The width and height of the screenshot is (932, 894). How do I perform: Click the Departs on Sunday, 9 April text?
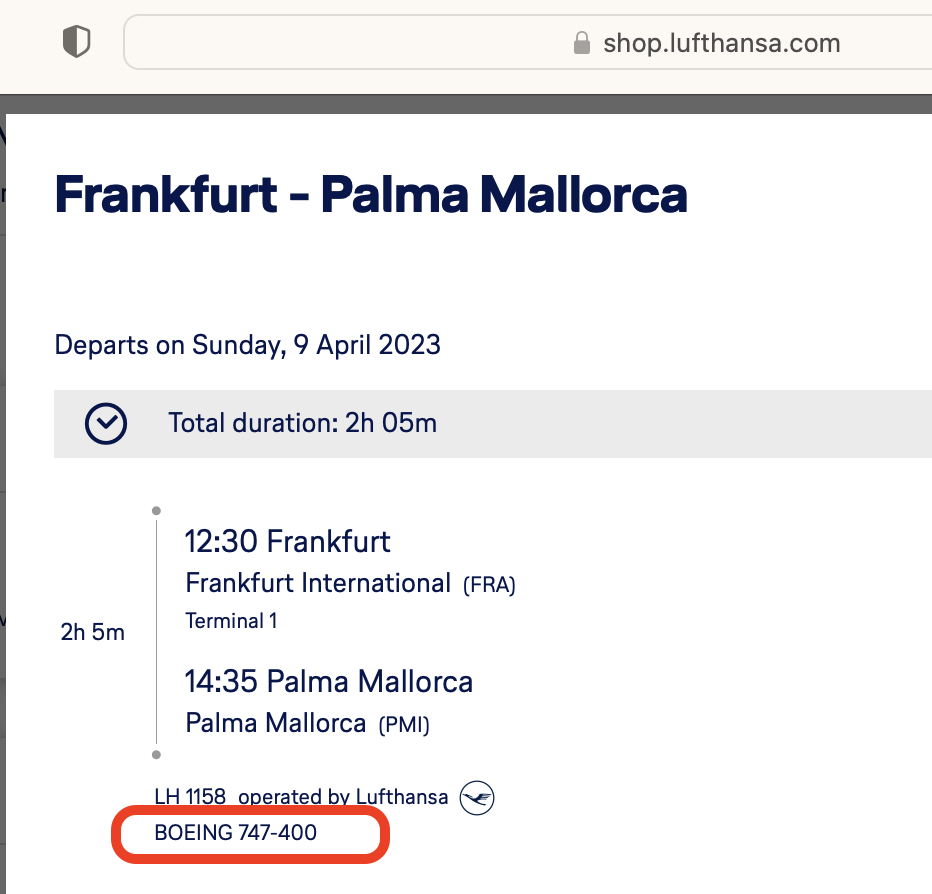pyautogui.click(x=247, y=345)
